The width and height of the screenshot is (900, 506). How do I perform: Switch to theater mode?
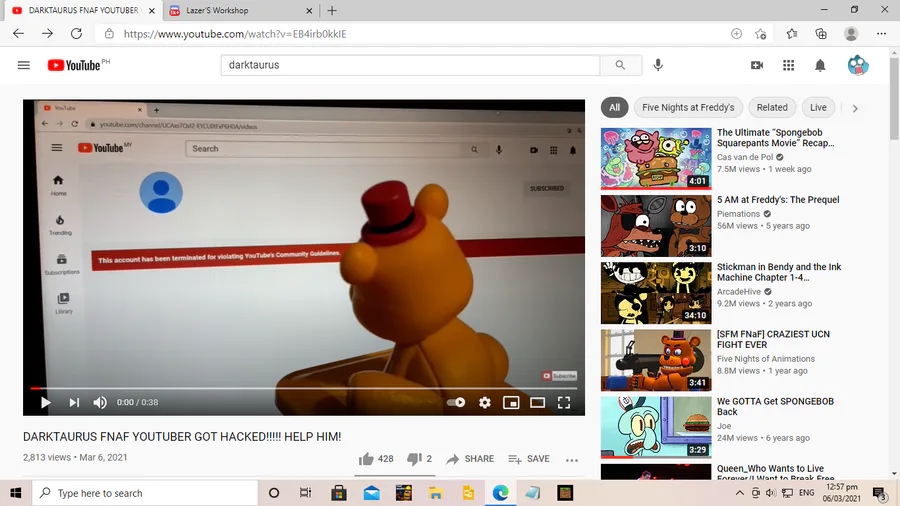pos(537,403)
